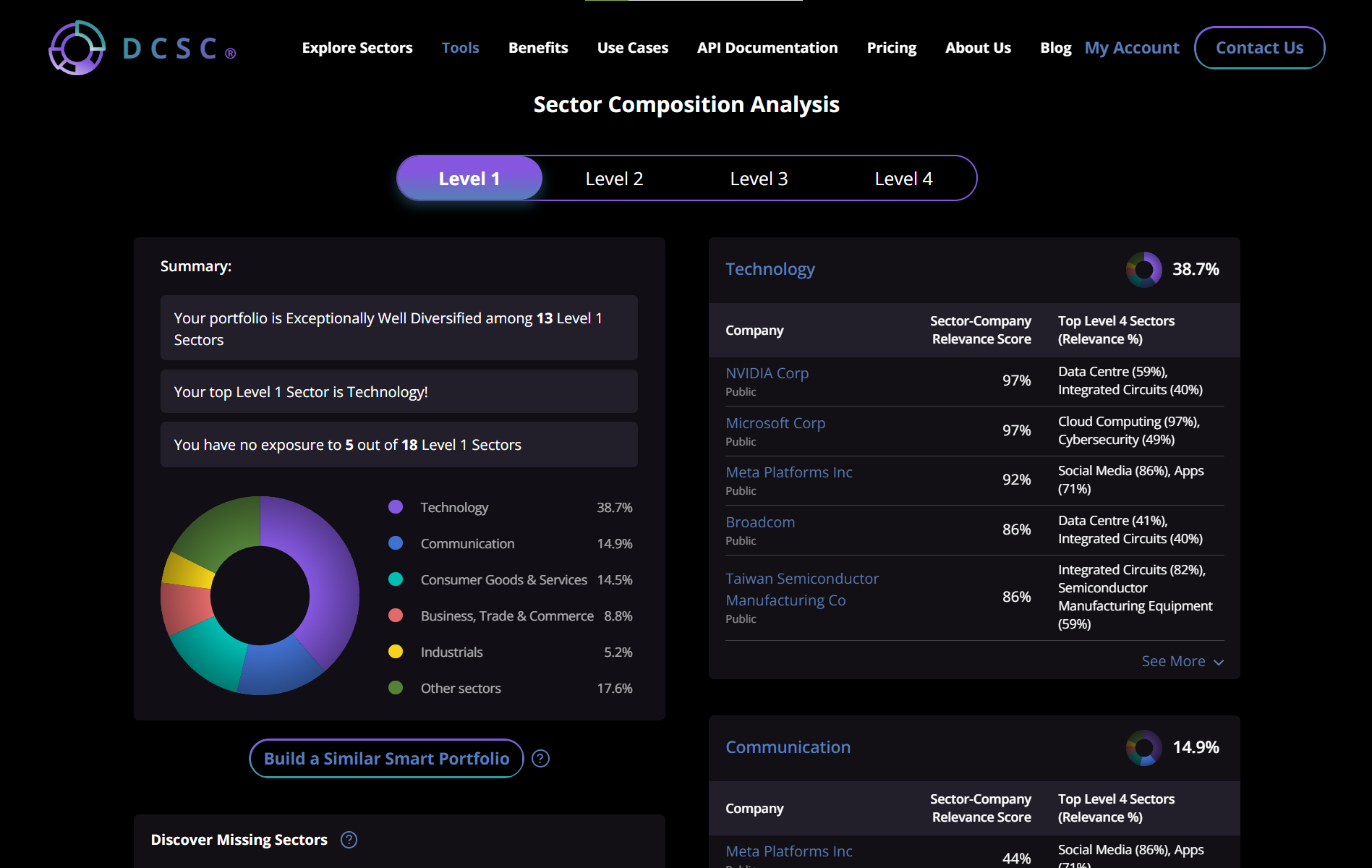Click the 'Your top Level 1 Sector is Technology!' summary
This screenshot has width=1372, height=868.
coord(399,391)
